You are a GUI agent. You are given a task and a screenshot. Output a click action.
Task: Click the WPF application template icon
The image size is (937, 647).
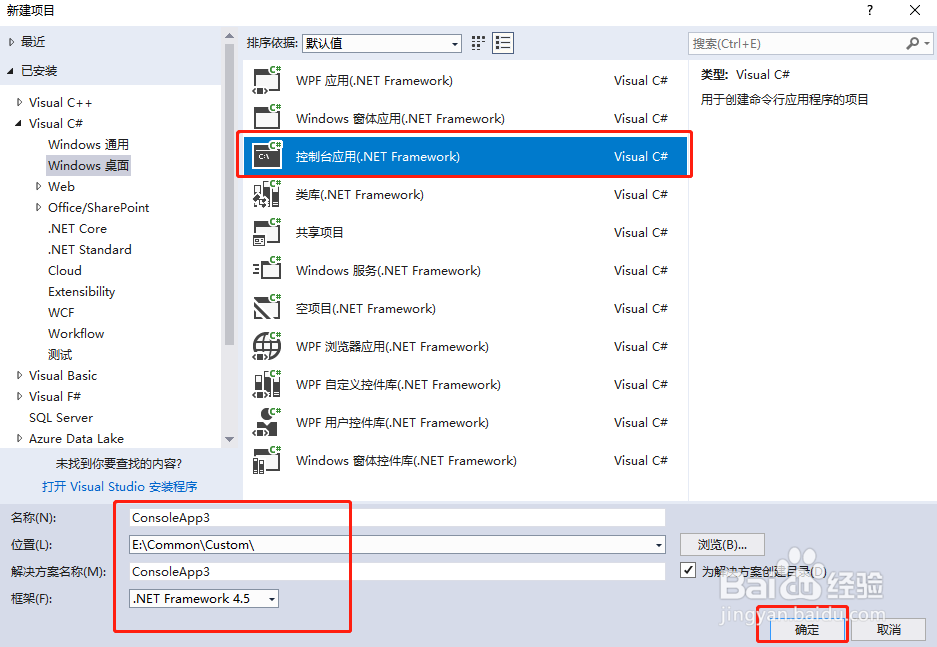point(267,81)
